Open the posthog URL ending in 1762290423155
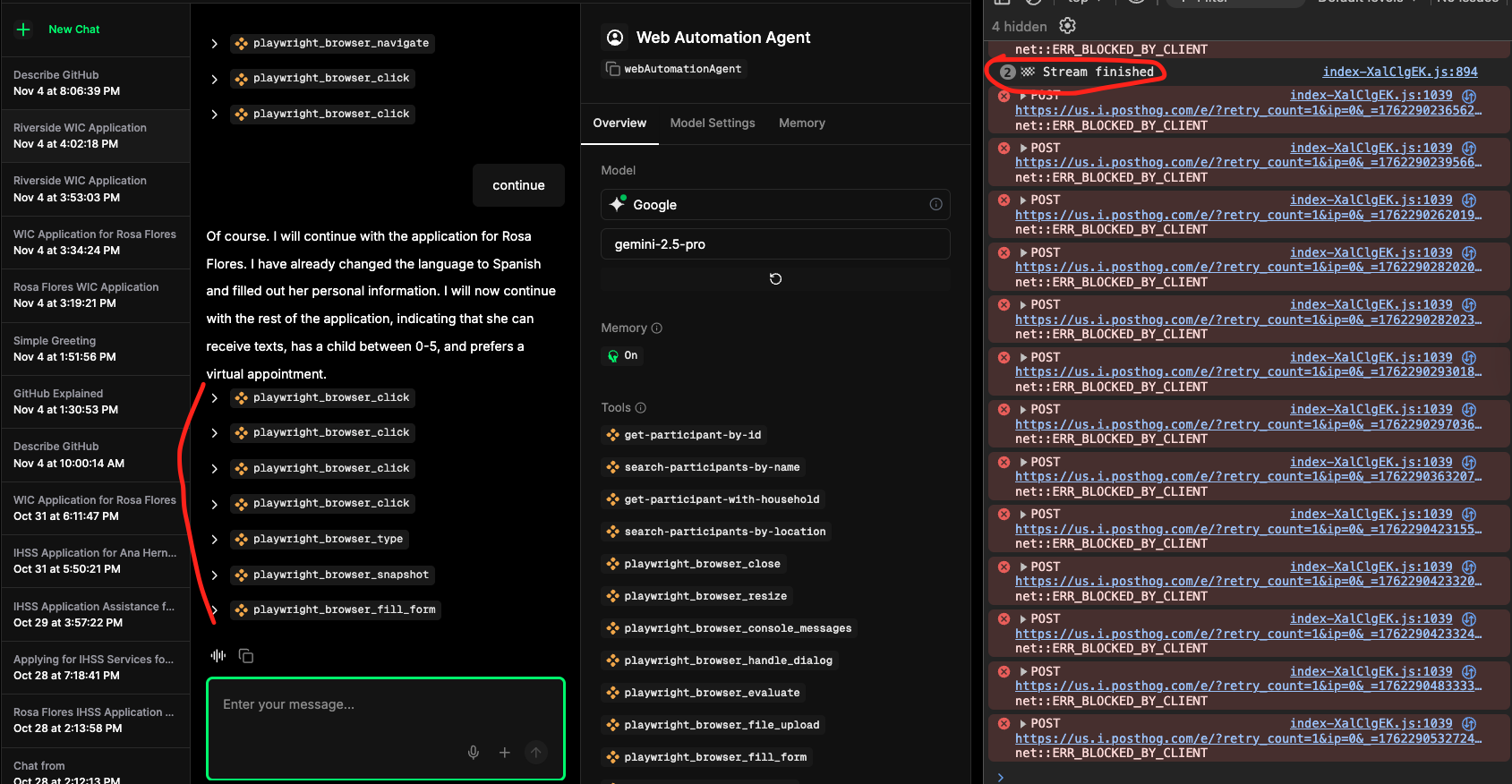 click(x=1248, y=529)
